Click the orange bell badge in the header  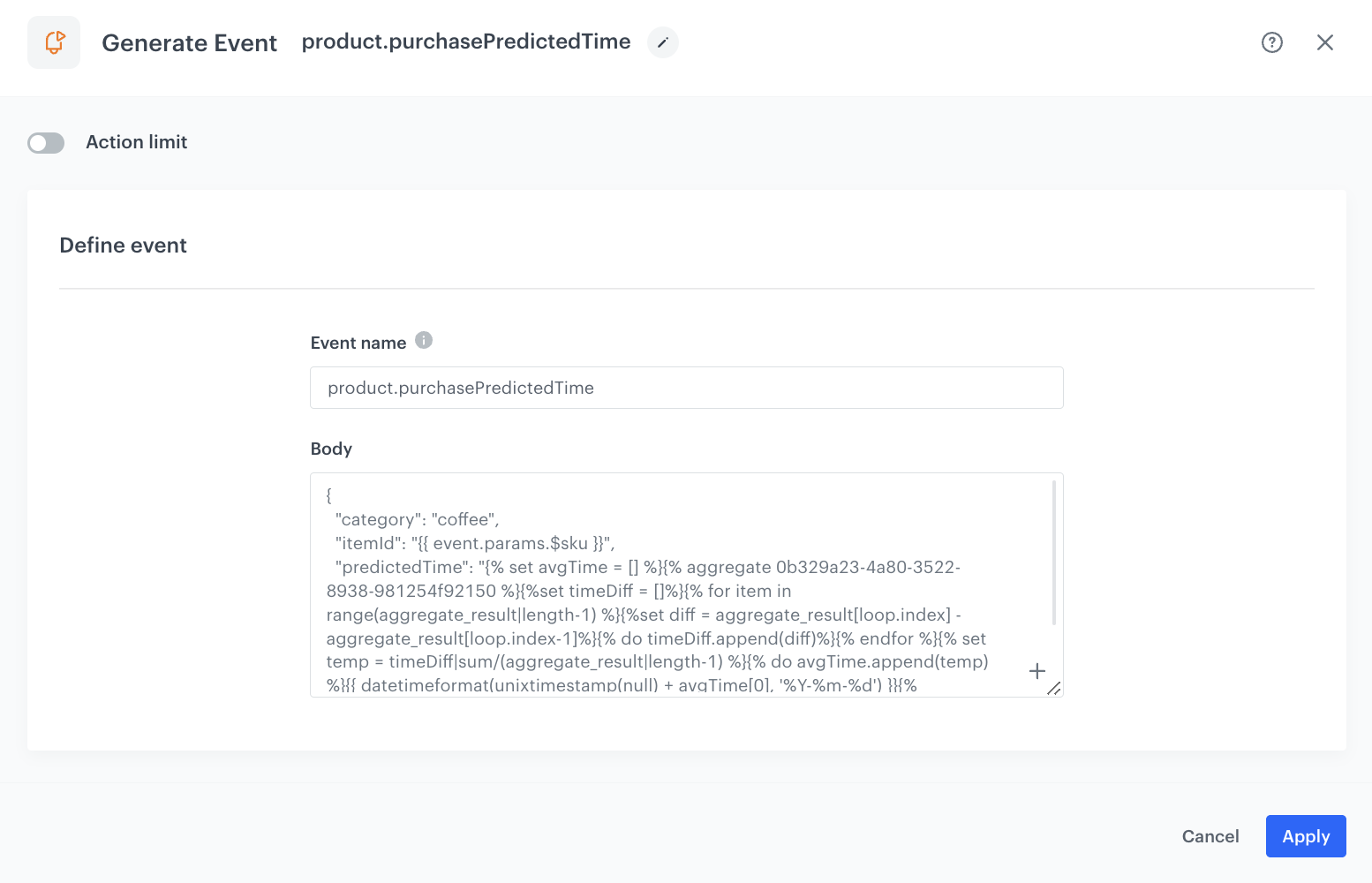tap(53, 42)
